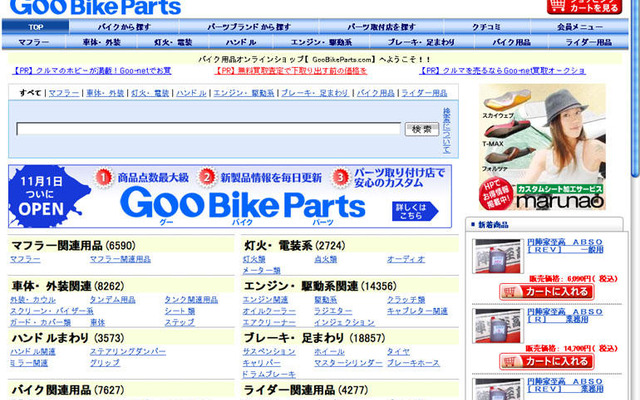
Task: Choose マフラー search filter link
Action: point(64,93)
